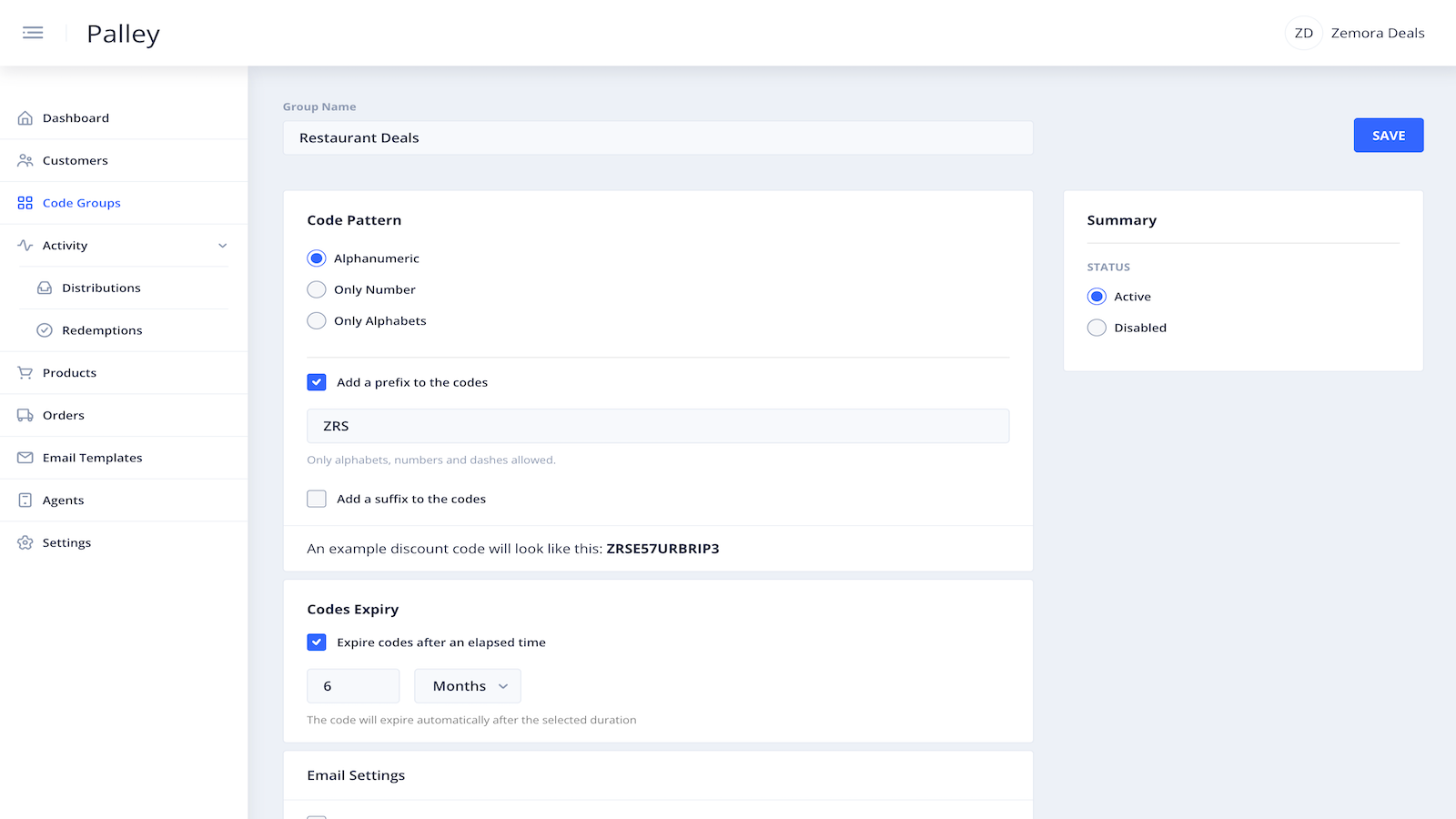Select the Only Alphabets pattern
Image resolution: width=1456 pixels, height=819 pixels.
[317, 320]
